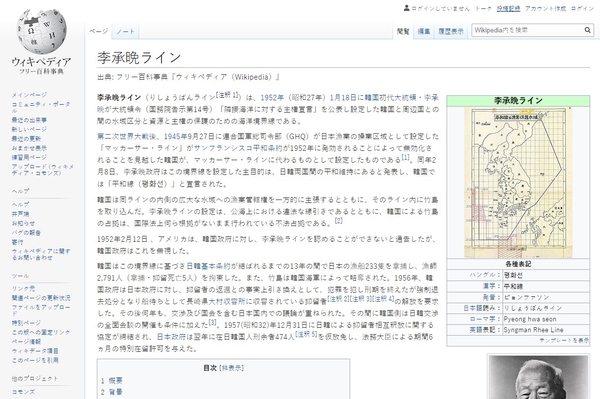Open 関連ページの更新状況 link
The width and height of the screenshot is (600, 399).
41,298
